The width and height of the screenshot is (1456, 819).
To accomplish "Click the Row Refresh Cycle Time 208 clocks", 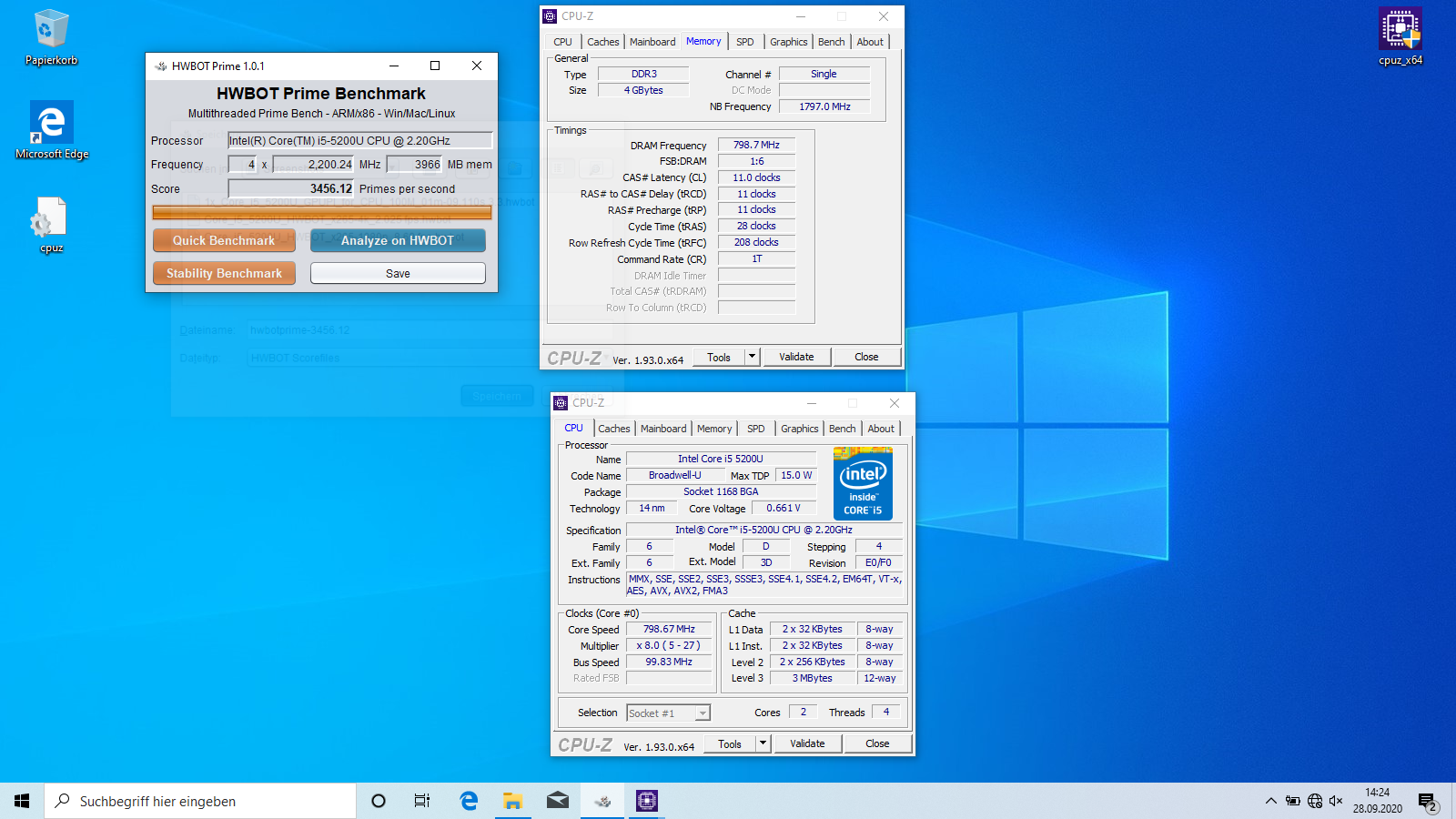I will 756,242.
